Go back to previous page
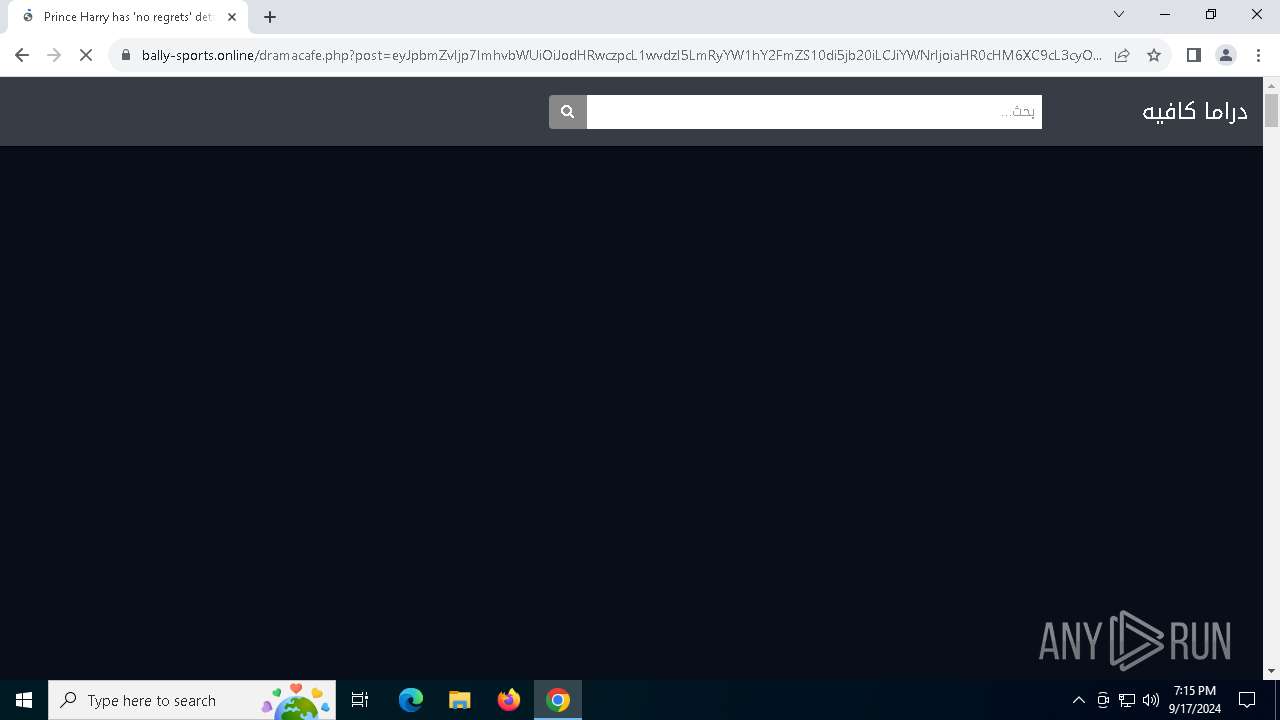This screenshot has width=1280, height=720. (22, 55)
